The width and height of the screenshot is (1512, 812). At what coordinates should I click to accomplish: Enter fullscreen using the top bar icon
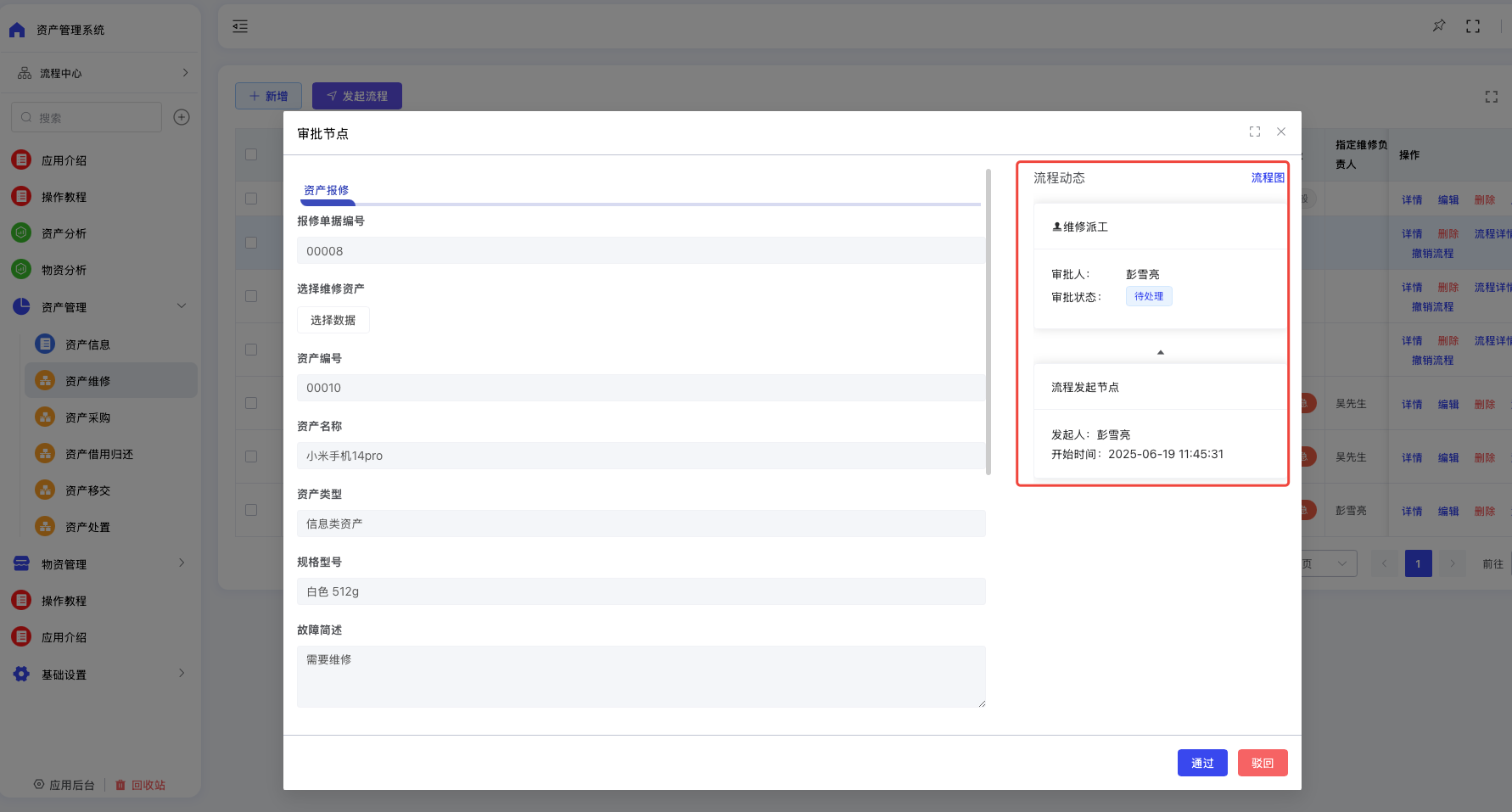1473,26
